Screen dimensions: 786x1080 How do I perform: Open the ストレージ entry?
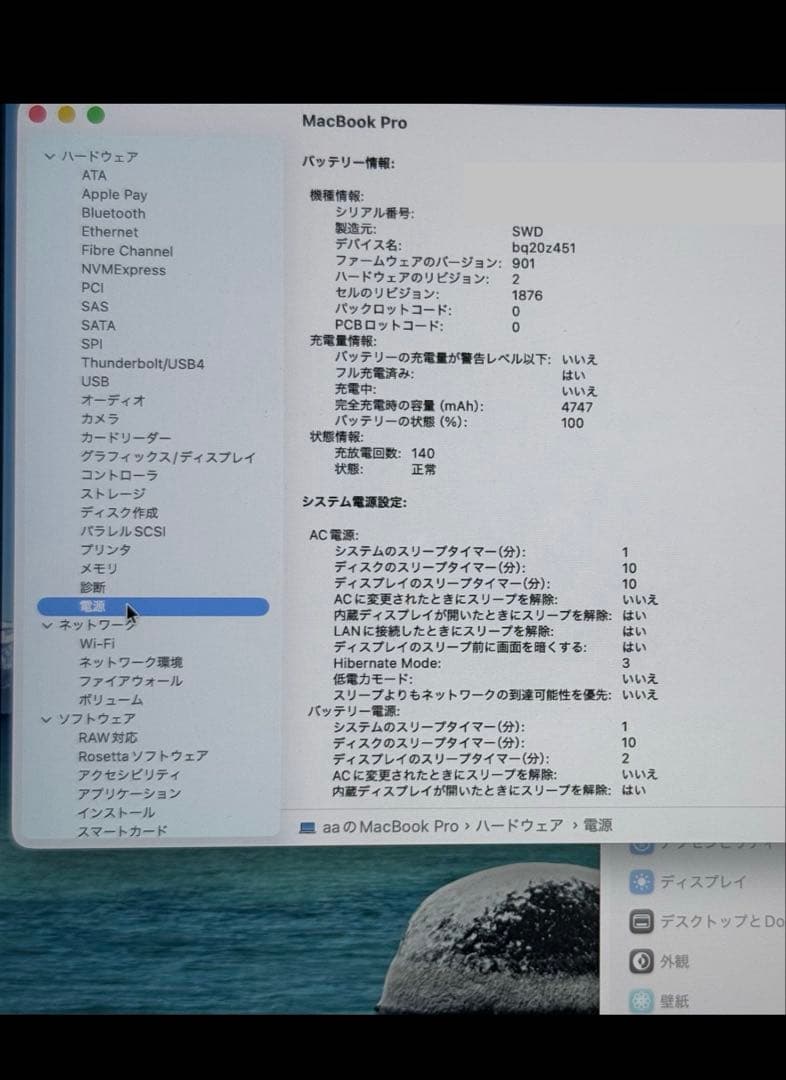pos(113,494)
